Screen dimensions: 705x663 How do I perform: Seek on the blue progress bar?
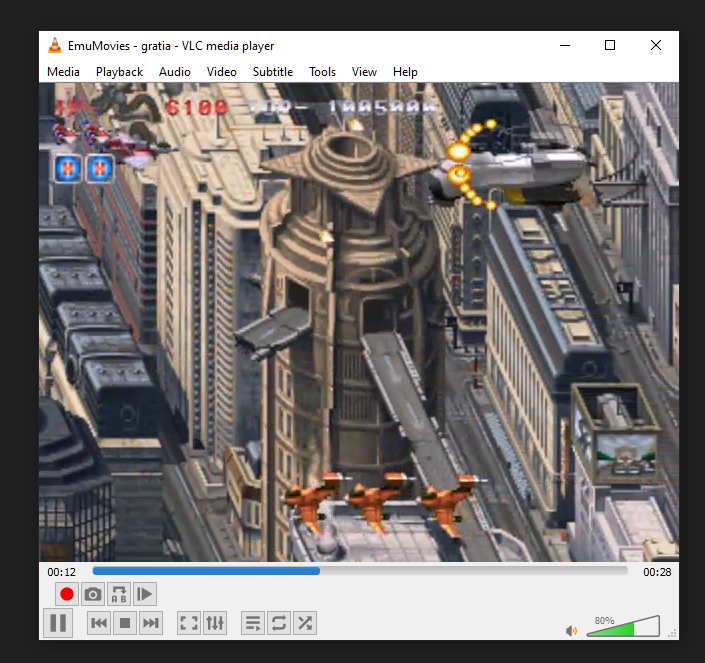pyautogui.click(x=360, y=571)
